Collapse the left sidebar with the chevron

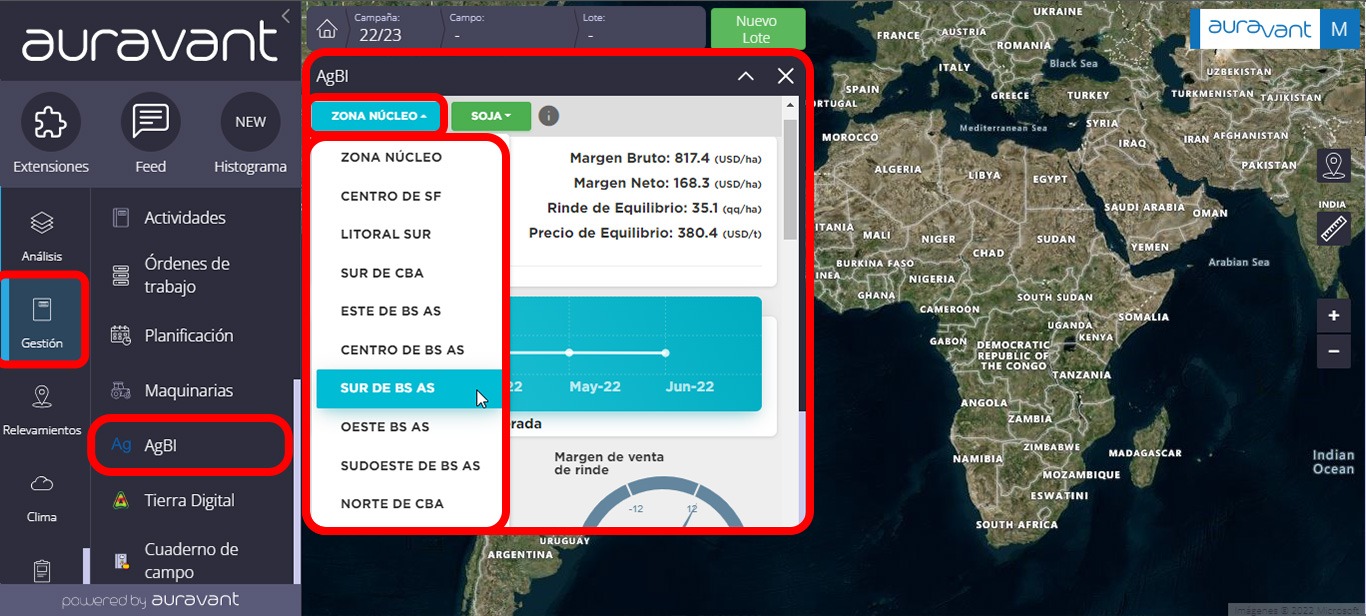286,16
